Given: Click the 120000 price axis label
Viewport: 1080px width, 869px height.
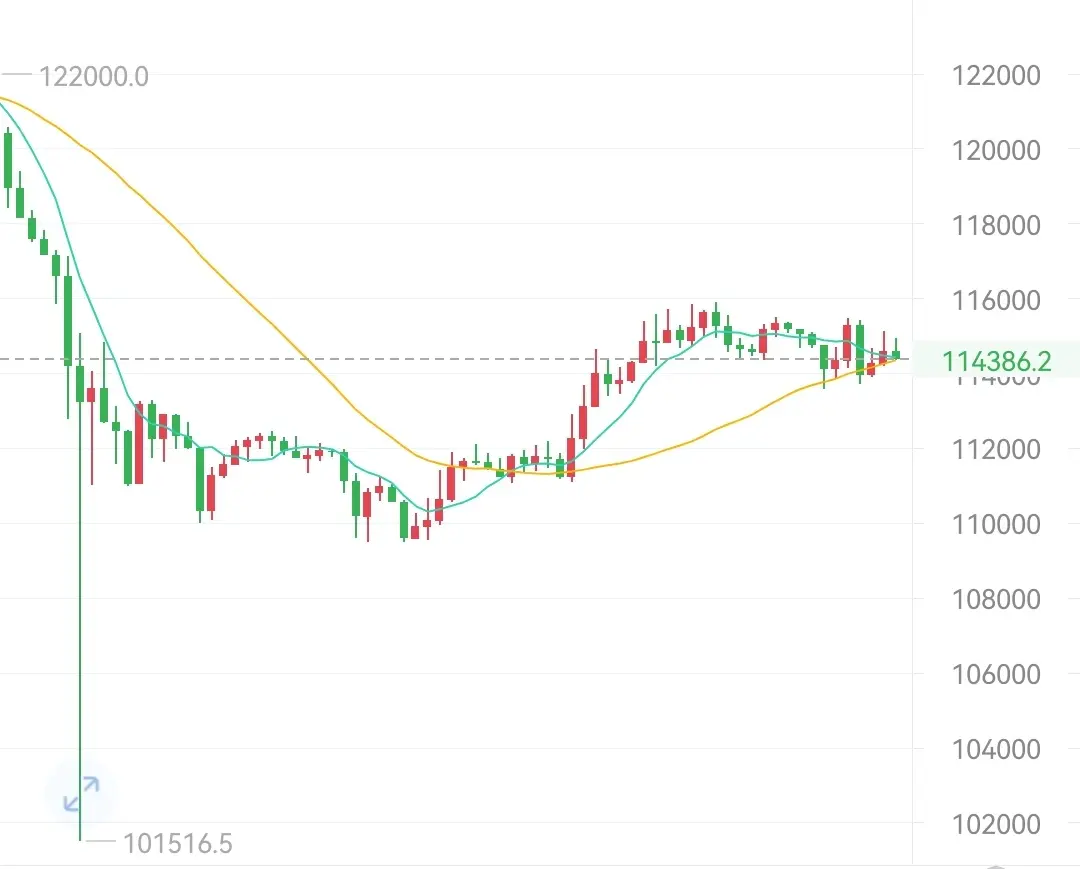Looking at the screenshot, I should click(x=996, y=151).
